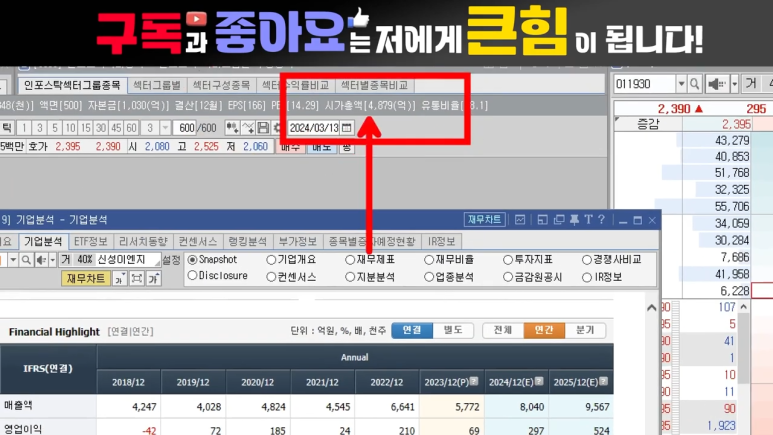Select the 투자지표 radio option
The image size is (773, 435).
tap(508, 259)
